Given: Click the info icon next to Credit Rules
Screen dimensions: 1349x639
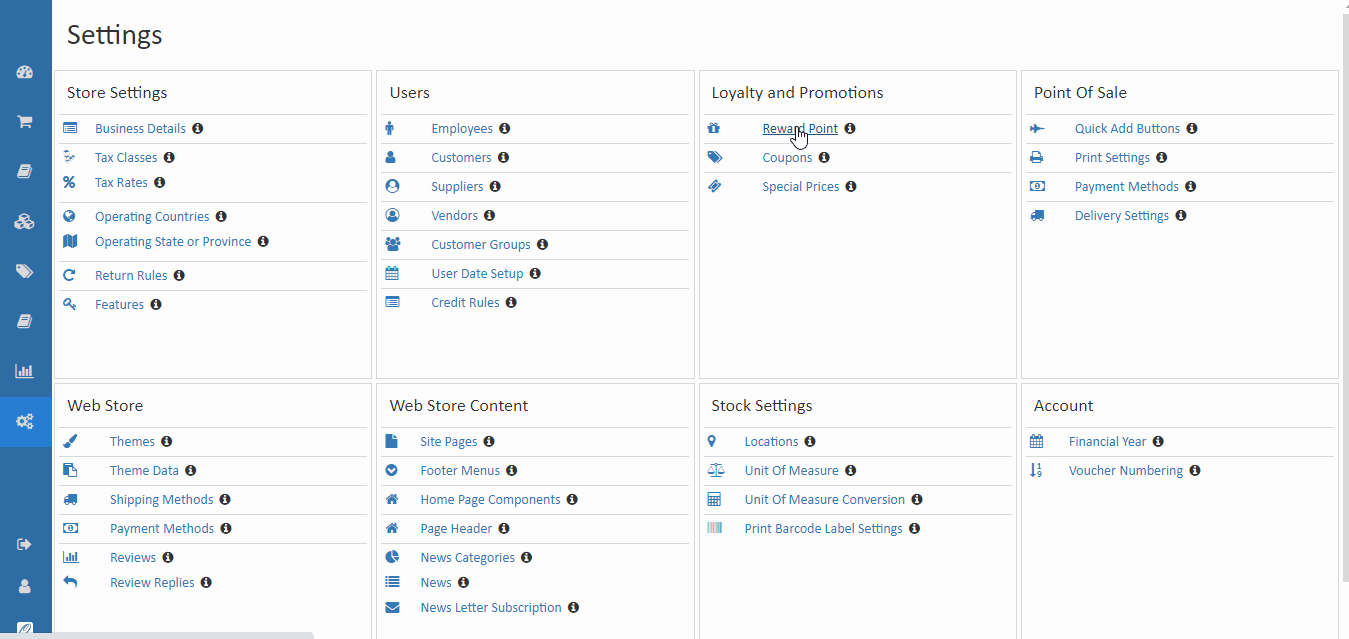Looking at the screenshot, I should tap(511, 303).
